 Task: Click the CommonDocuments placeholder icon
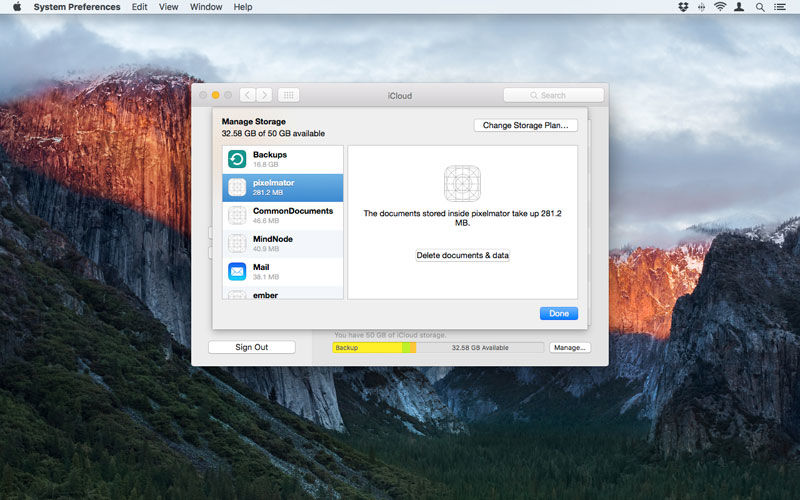(237, 215)
